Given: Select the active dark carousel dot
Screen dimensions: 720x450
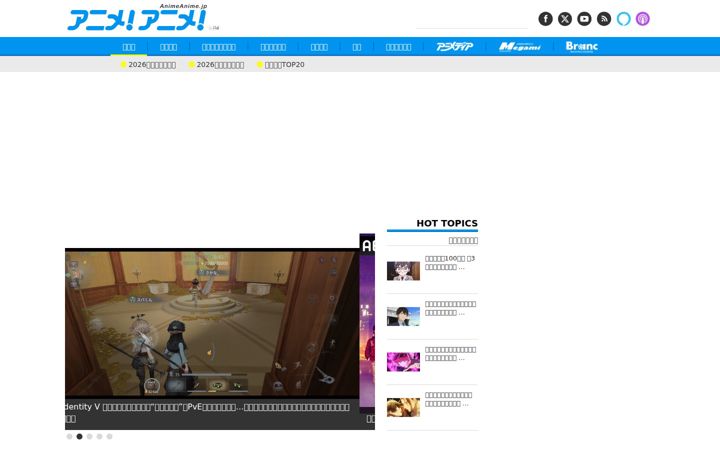Looking at the screenshot, I should pos(79,437).
